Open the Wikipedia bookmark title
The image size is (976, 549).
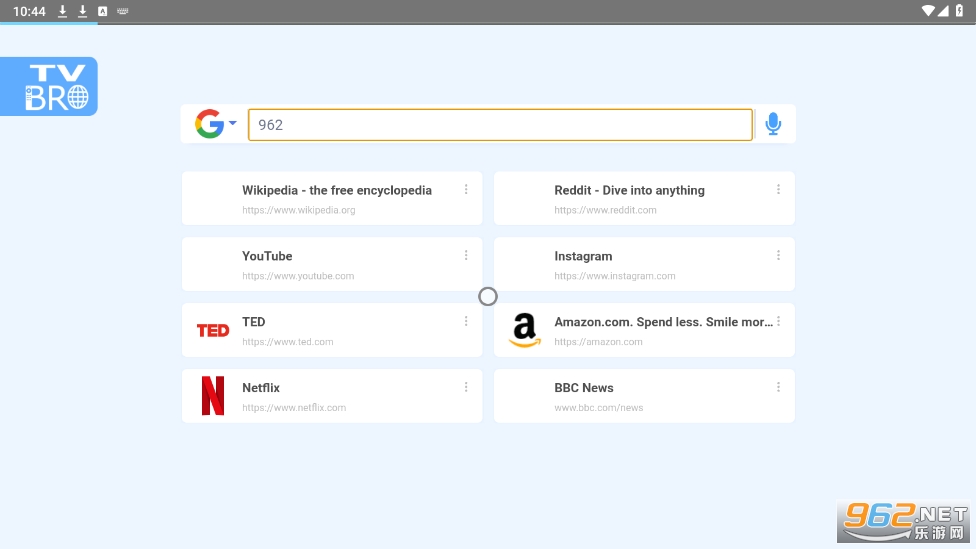click(337, 190)
